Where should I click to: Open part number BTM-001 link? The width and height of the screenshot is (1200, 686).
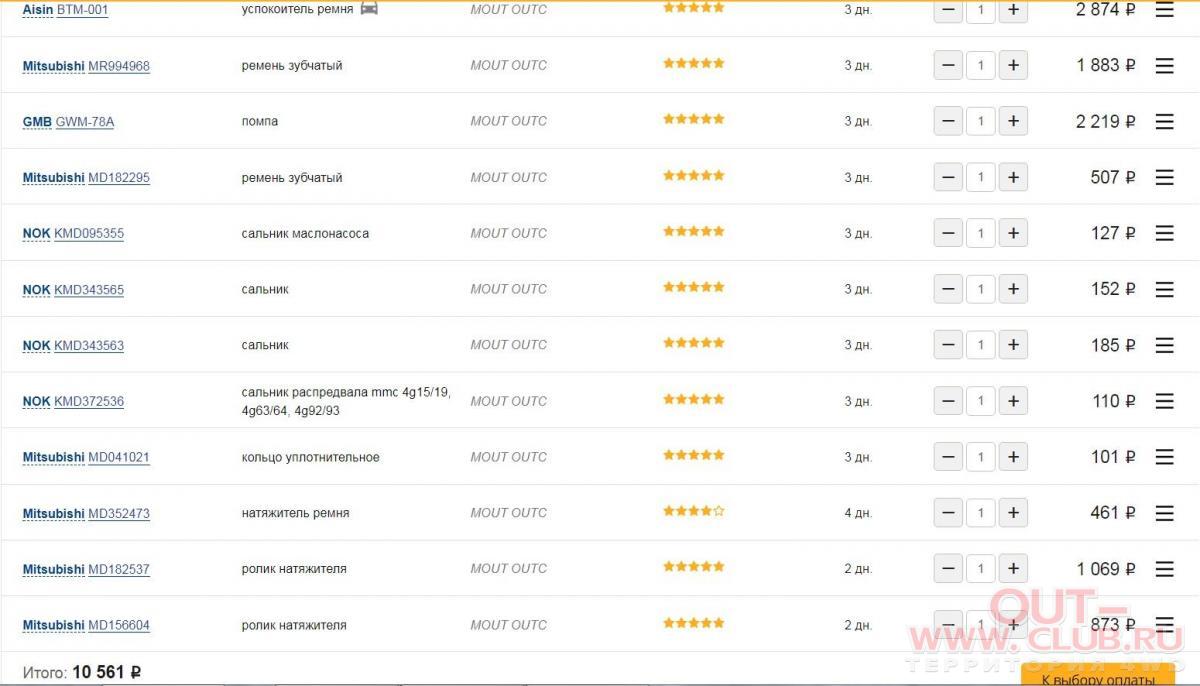82,9
